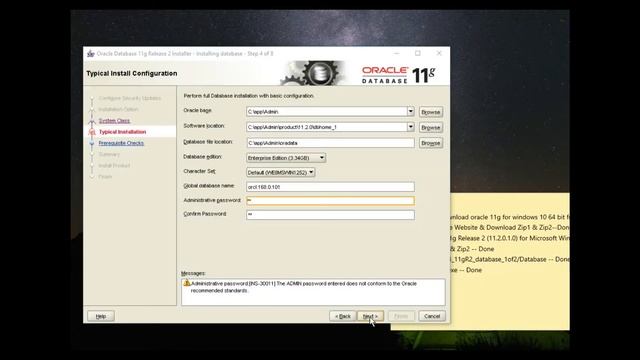Screen dimensions: 640x360
Task: Open the Software location dropdown arrow
Action: coord(410,127)
